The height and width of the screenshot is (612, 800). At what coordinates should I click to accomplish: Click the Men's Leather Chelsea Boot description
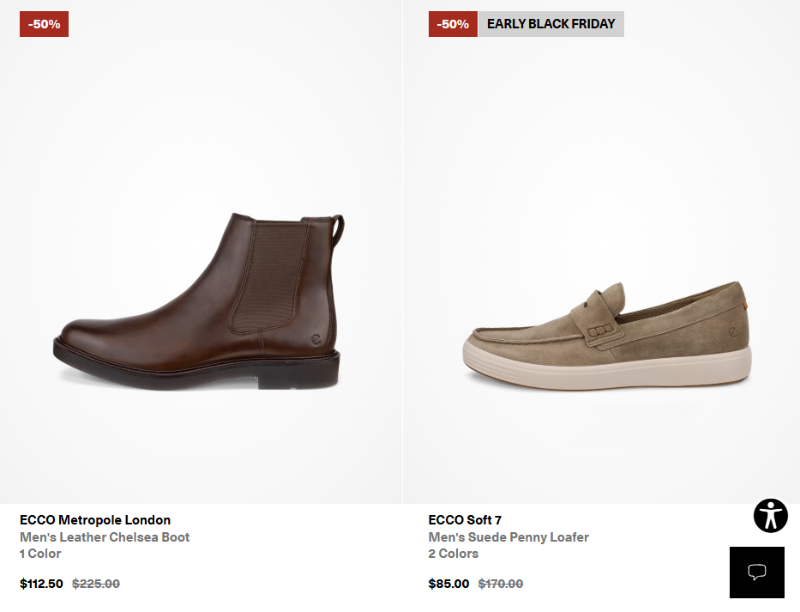click(105, 537)
